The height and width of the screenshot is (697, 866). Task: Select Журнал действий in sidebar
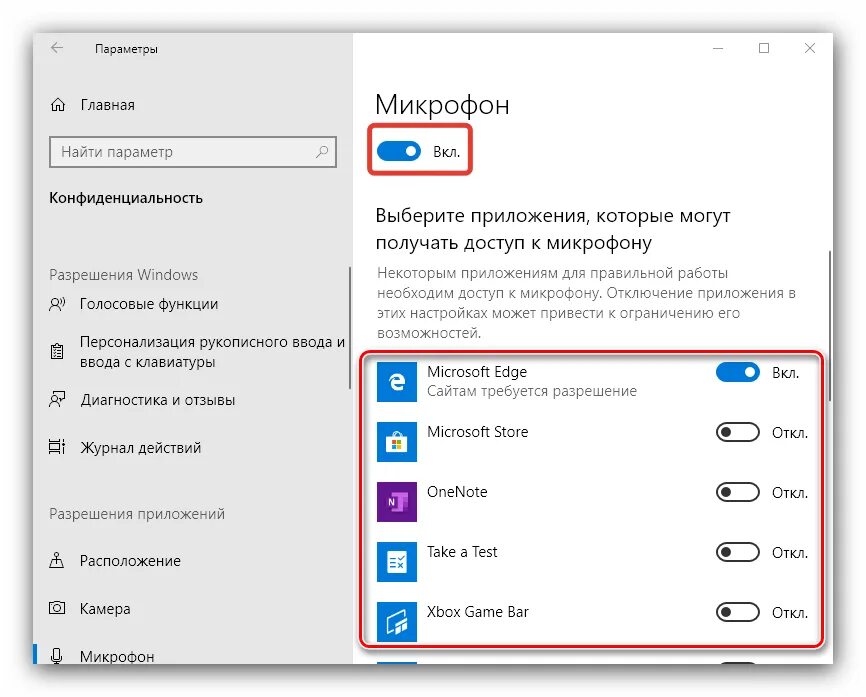click(141, 447)
